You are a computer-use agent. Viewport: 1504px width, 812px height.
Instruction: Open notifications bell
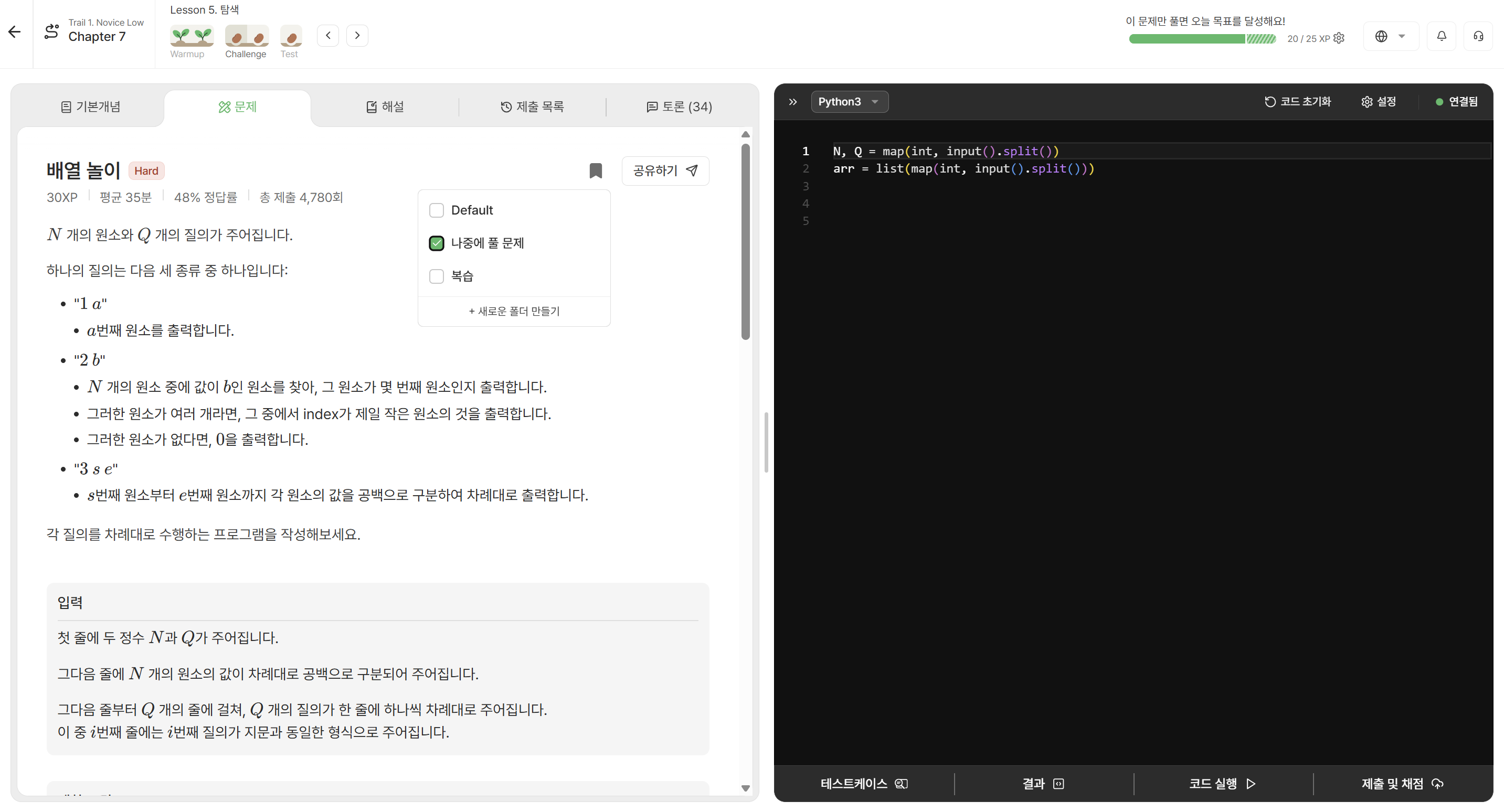[x=1442, y=36]
